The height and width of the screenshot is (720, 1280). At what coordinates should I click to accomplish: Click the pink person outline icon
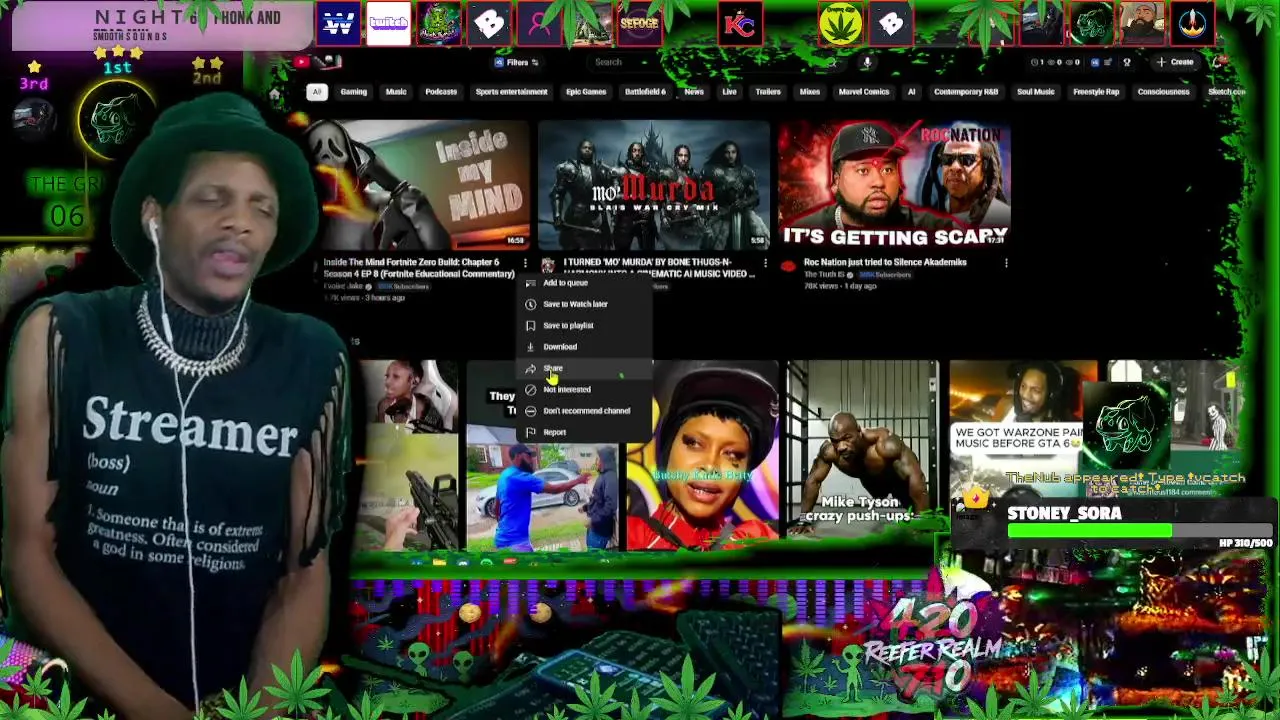click(x=539, y=24)
